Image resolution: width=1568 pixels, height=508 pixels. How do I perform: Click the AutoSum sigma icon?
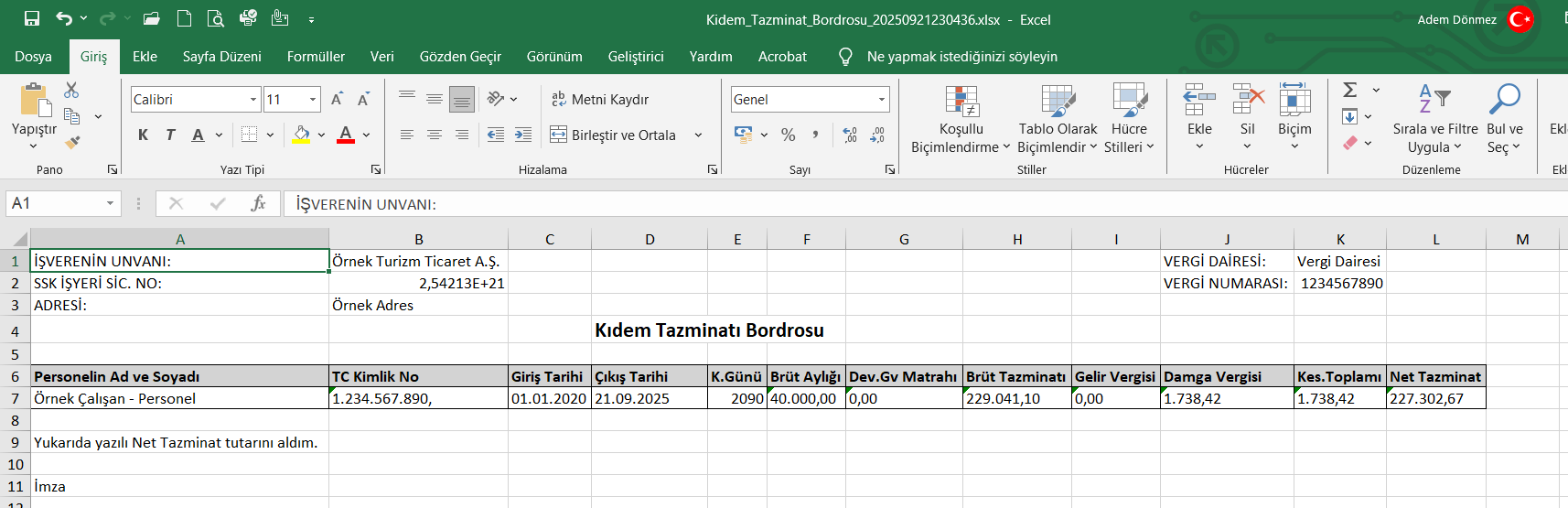pyautogui.click(x=1349, y=90)
